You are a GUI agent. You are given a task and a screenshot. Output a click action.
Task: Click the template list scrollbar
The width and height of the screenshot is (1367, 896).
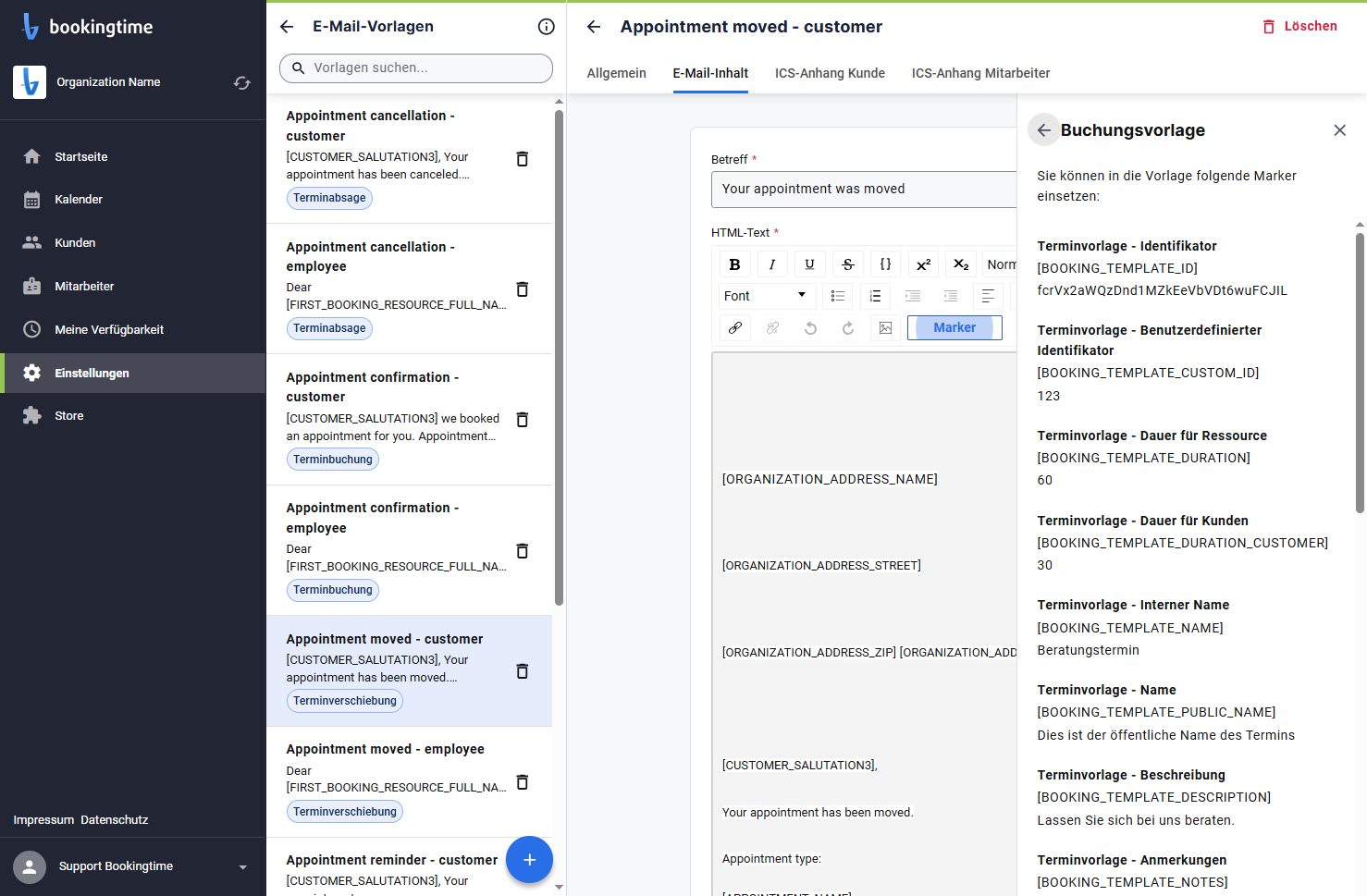[x=559, y=358]
